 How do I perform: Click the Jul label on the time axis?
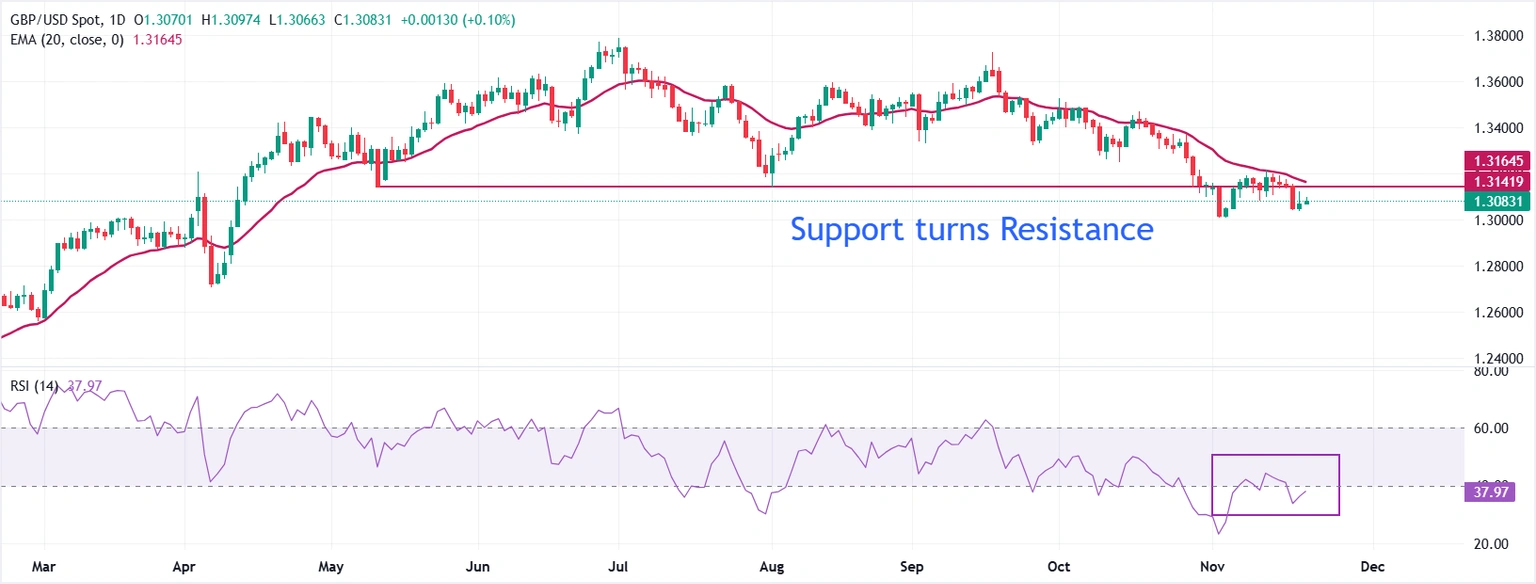pyautogui.click(x=618, y=567)
